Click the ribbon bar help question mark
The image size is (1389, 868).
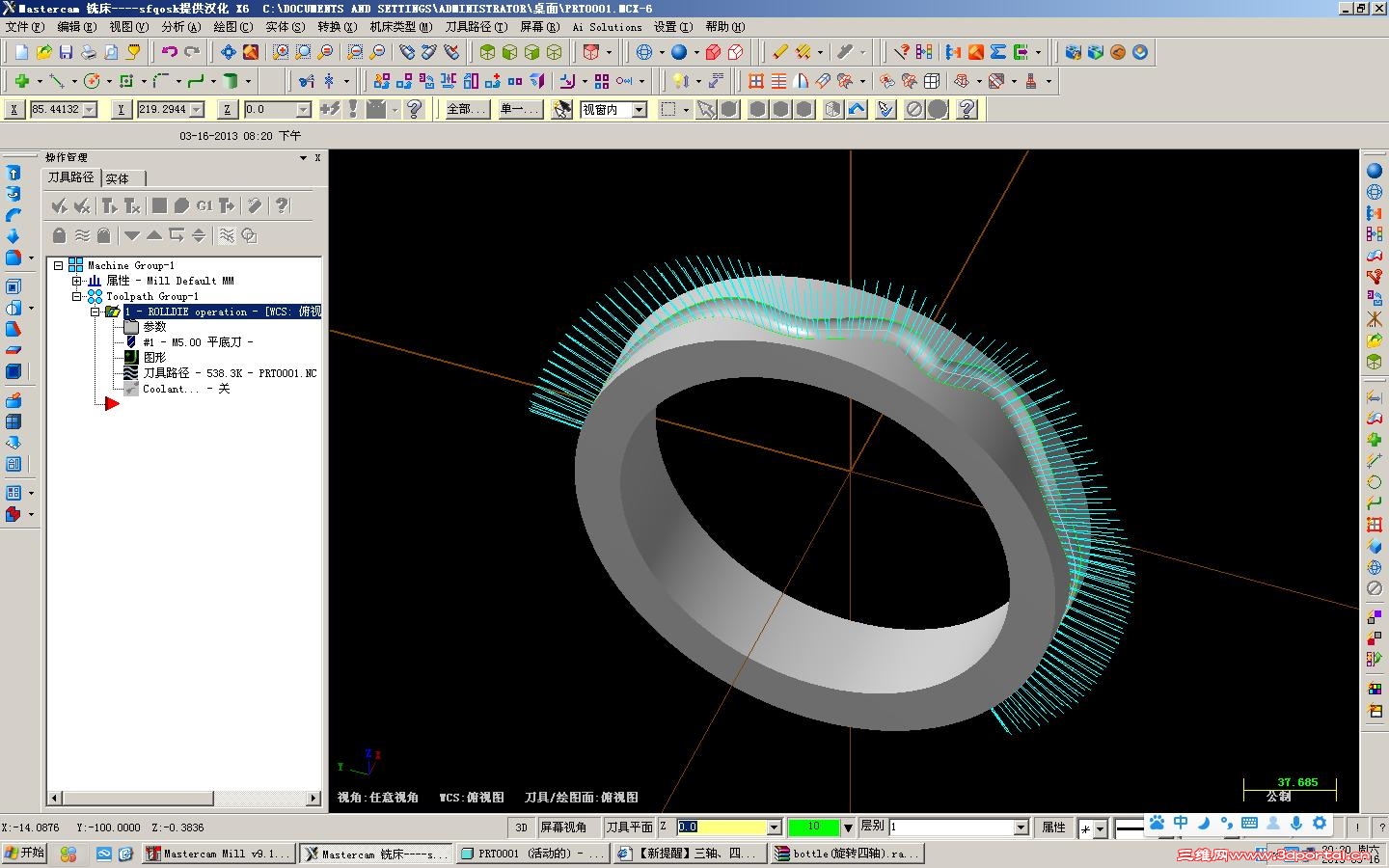click(x=967, y=109)
